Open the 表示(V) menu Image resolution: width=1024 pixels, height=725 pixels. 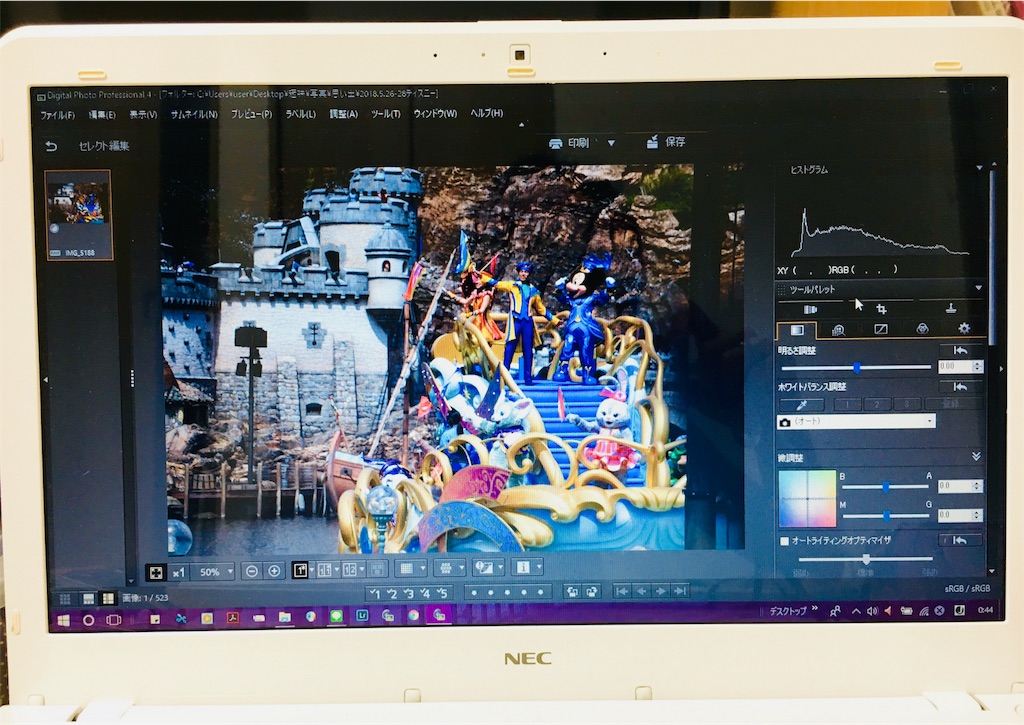click(x=143, y=114)
